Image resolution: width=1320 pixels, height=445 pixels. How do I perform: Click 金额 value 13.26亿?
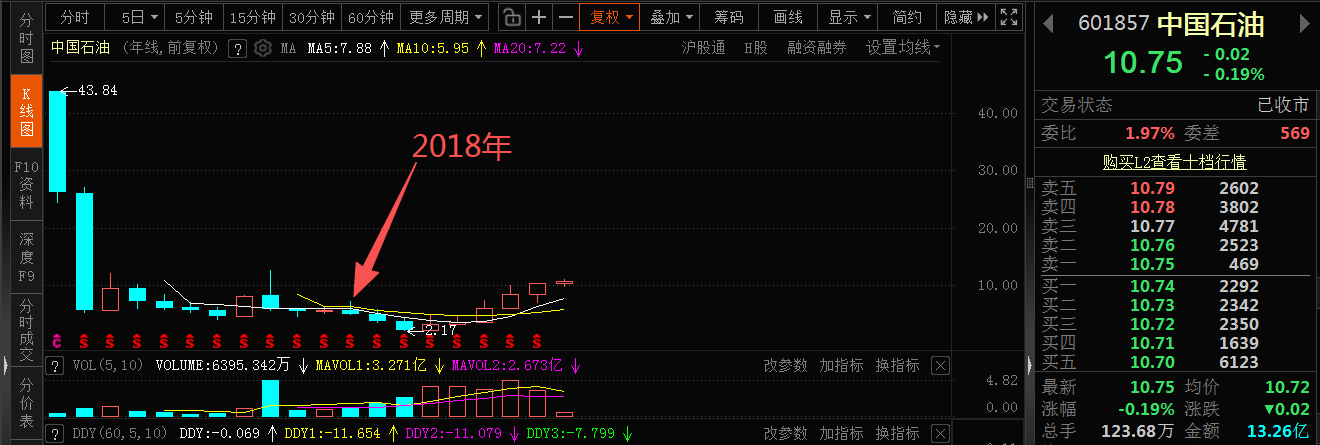[1280, 430]
